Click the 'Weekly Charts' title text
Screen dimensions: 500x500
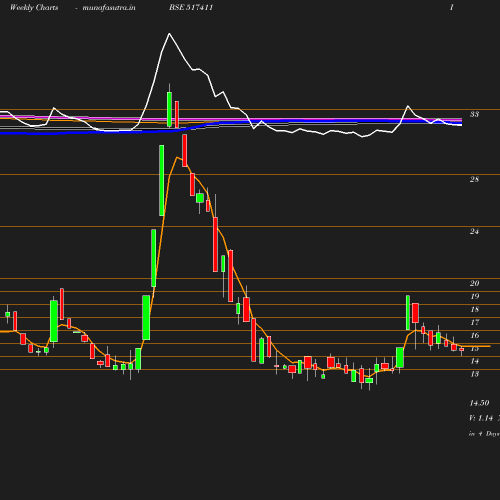[x=34, y=8]
